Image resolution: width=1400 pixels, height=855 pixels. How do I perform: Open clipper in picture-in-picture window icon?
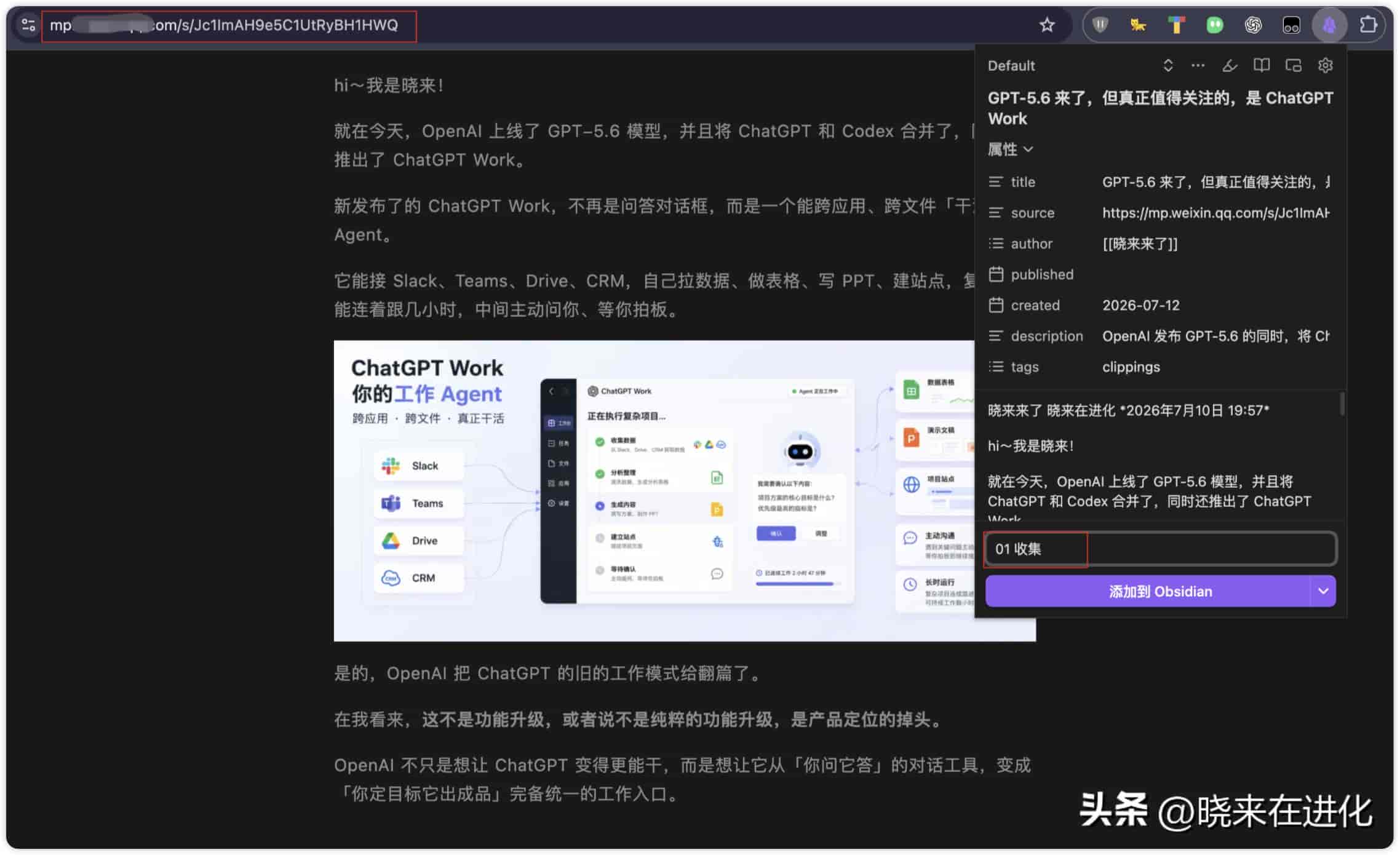point(1294,65)
